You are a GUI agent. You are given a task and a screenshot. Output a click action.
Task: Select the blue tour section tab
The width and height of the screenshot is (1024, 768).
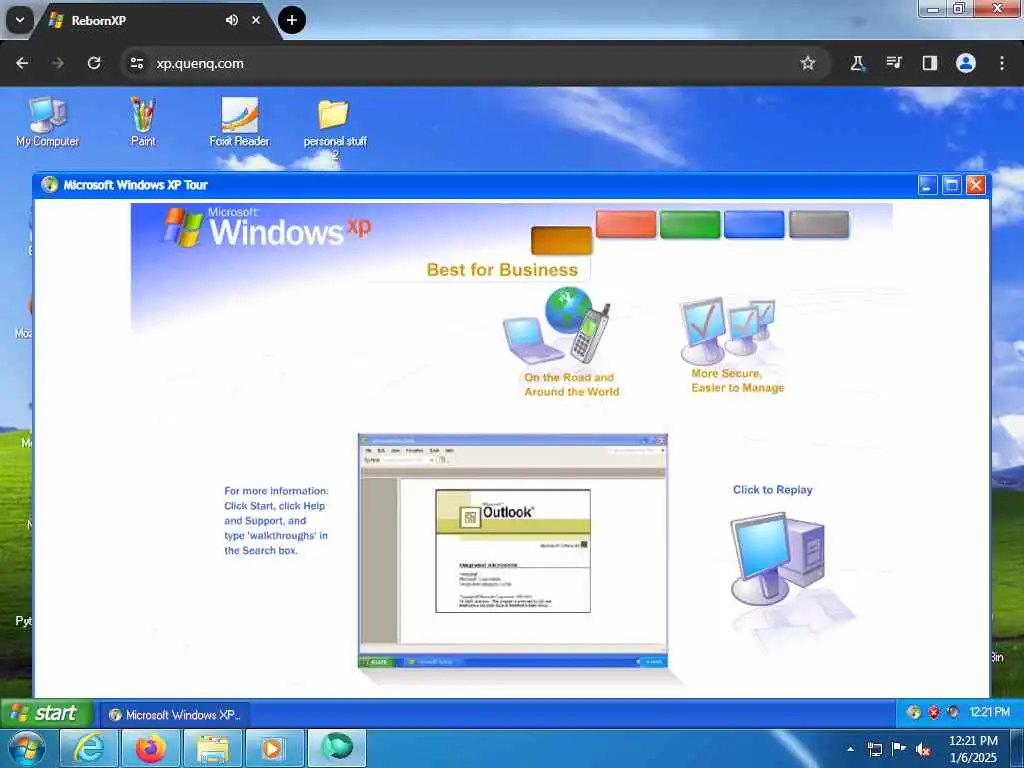click(754, 224)
